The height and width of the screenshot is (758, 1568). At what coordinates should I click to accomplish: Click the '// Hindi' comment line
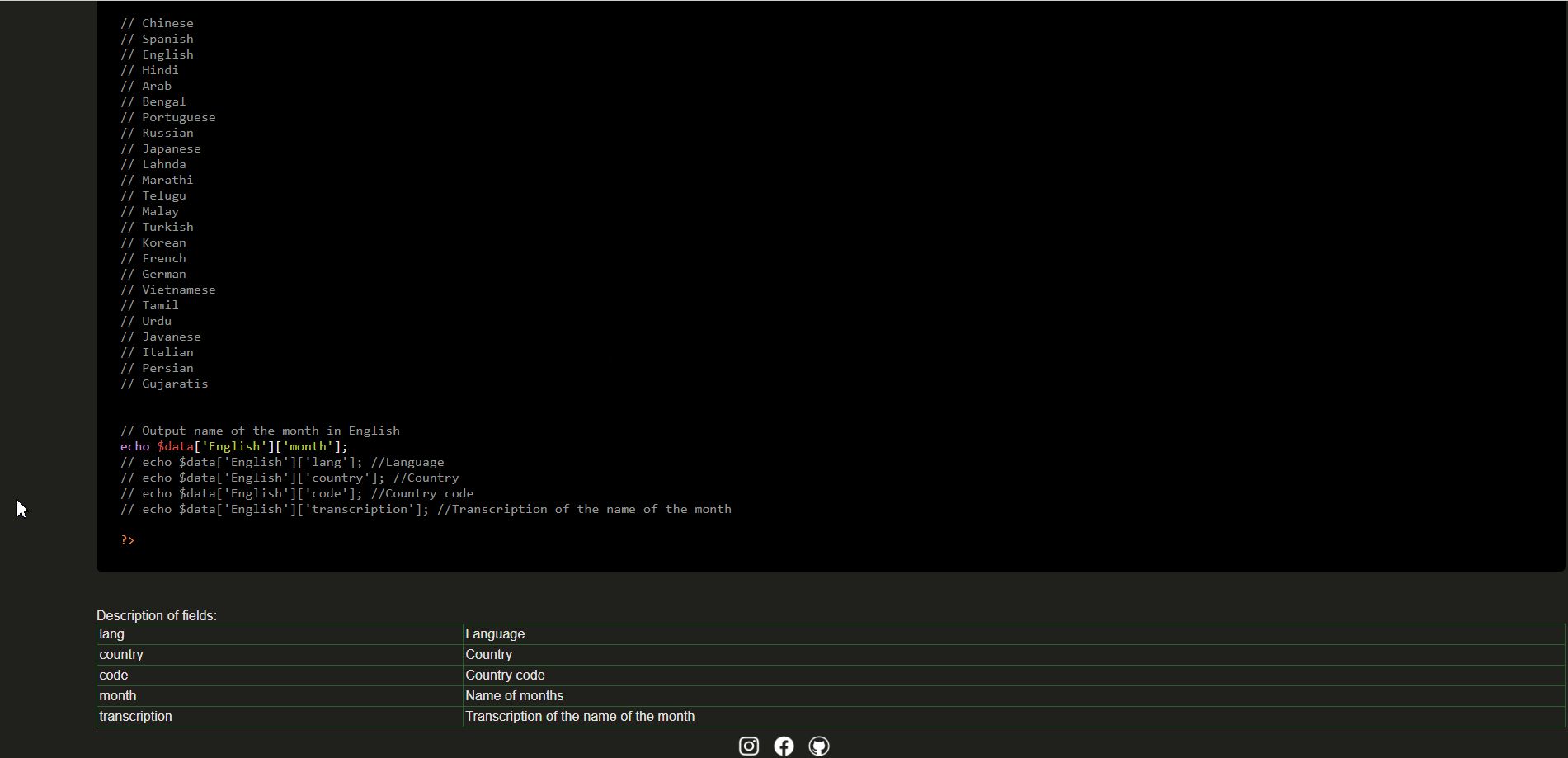[150, 70]
